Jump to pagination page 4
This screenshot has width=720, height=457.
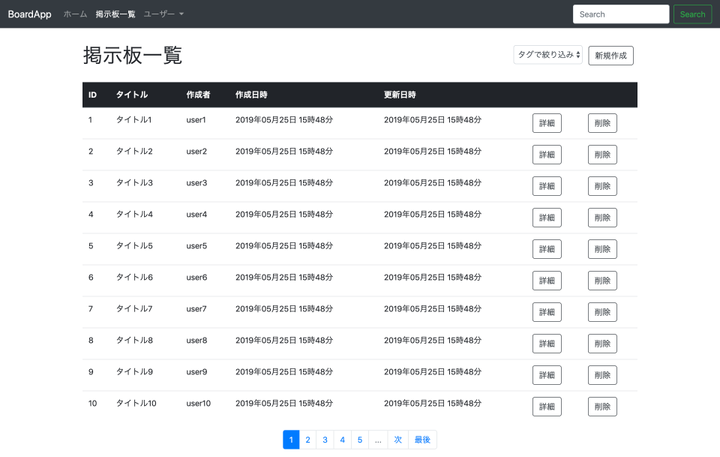pyautogui.click(x=343, y=440)
